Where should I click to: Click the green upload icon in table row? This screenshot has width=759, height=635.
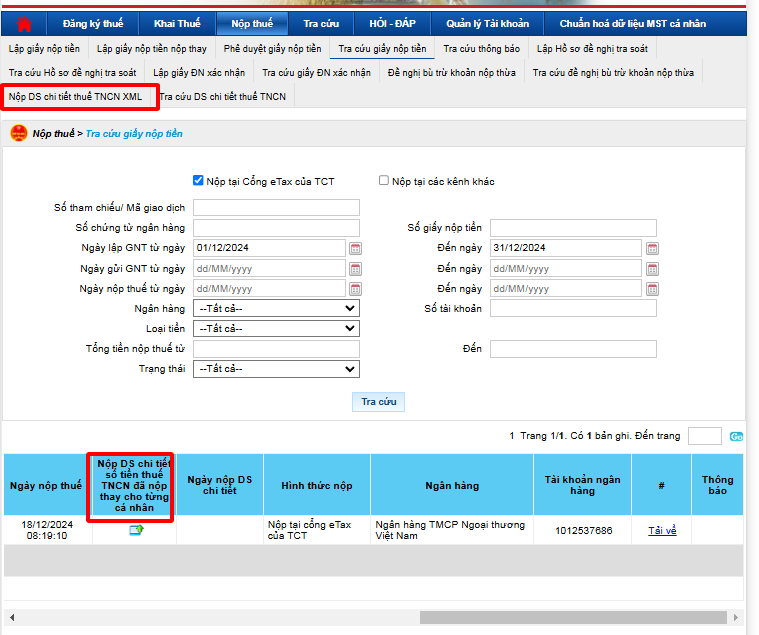coord(135,530)
